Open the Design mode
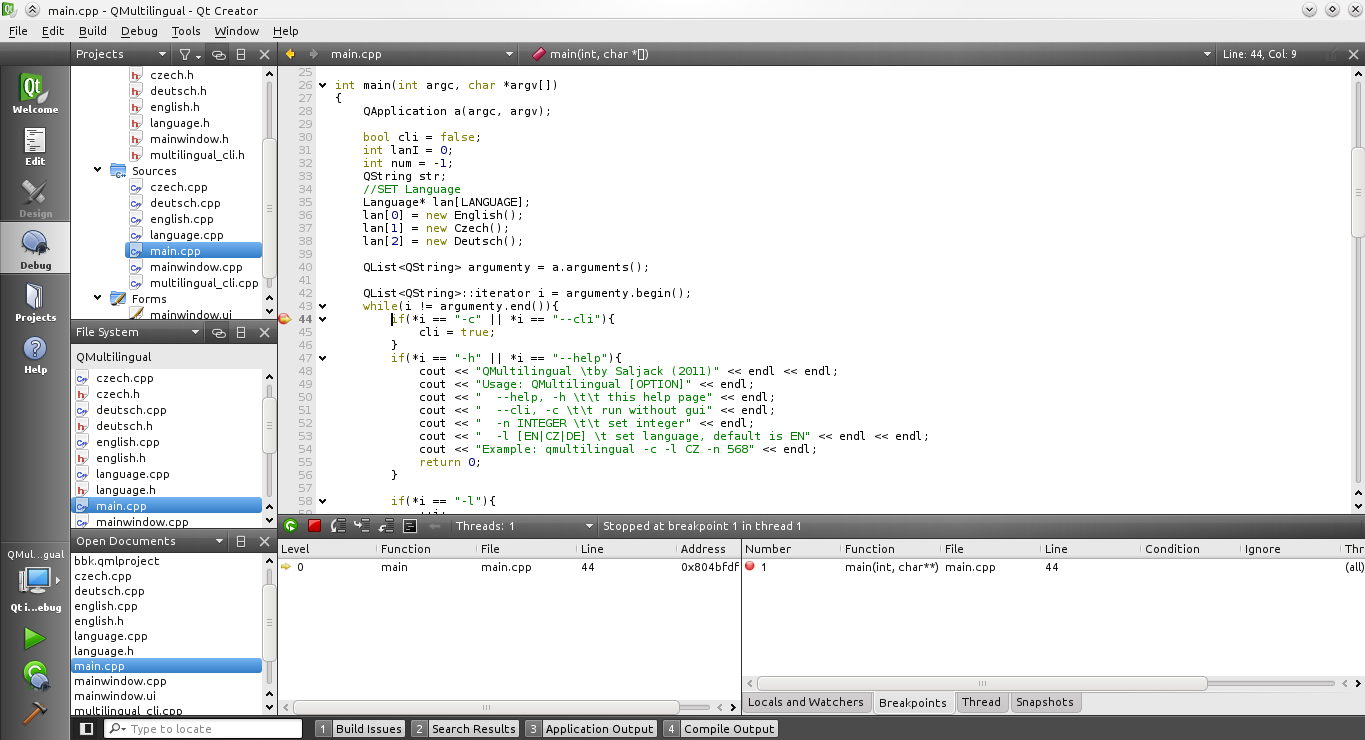The height and width of the screenshot is (740, 1365). coord(35,198)
